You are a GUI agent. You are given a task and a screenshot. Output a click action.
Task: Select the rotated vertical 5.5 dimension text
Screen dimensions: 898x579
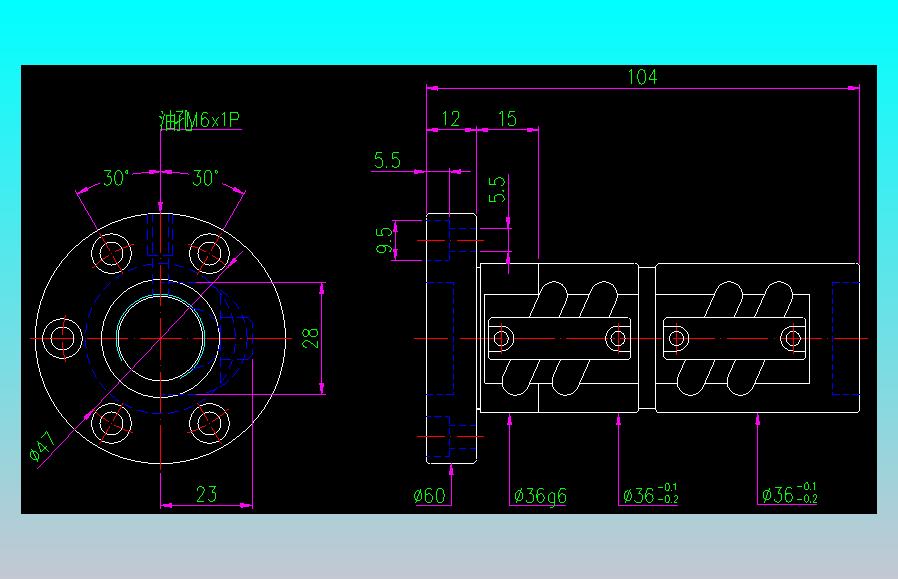click(x=497, y=189)
